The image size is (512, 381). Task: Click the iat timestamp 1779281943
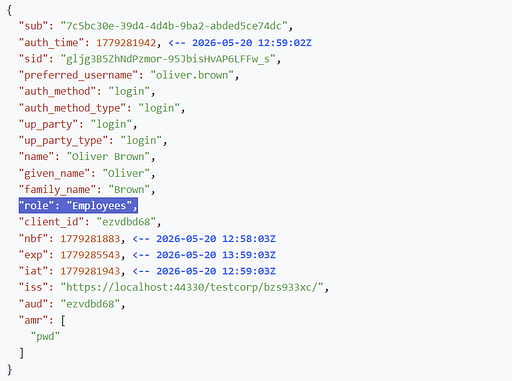click(x=90, y=271)
